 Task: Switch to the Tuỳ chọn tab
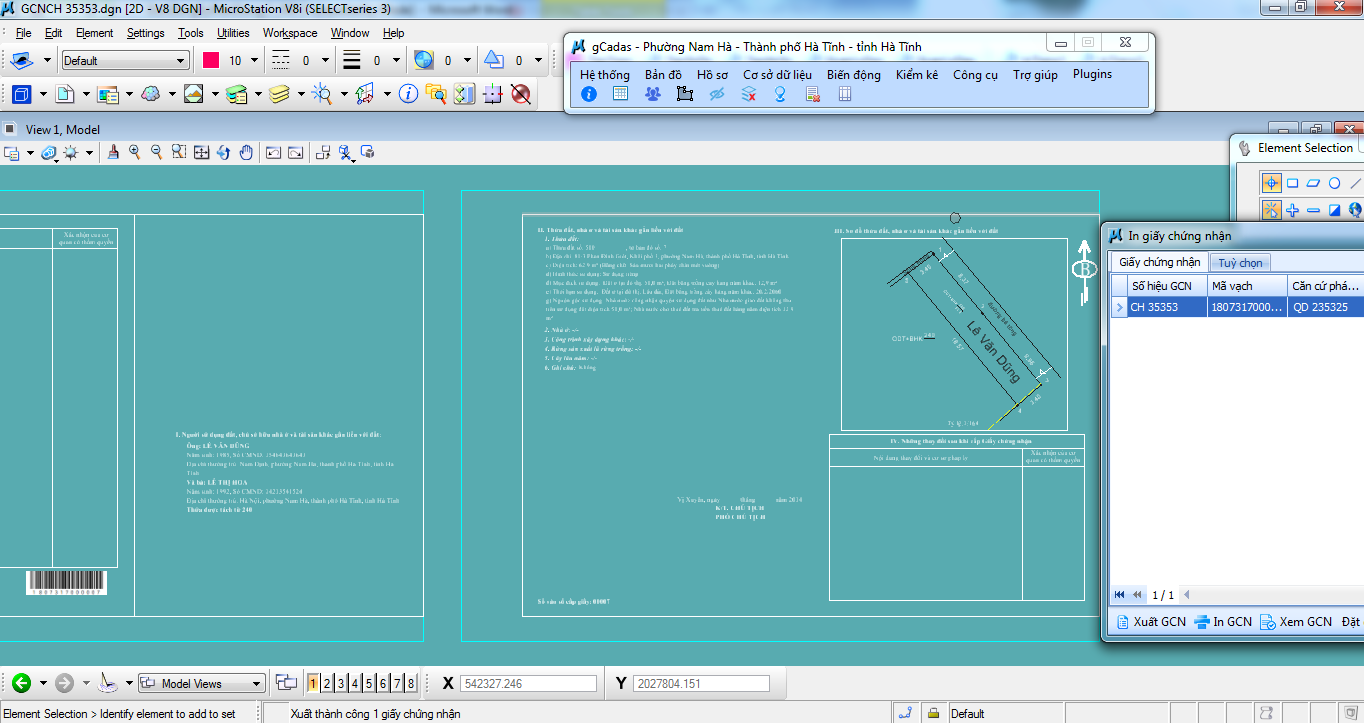pyautogui.click(x=1239, y=262)
